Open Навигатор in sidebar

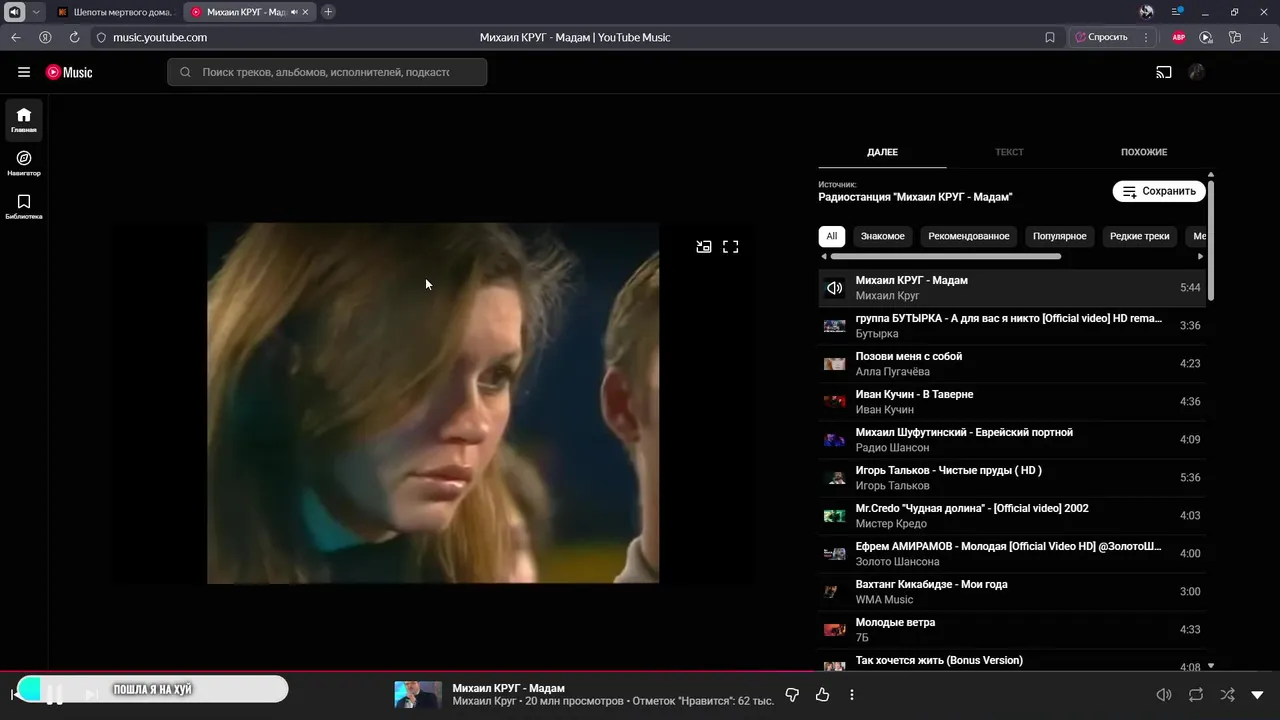tap(24, 163)
